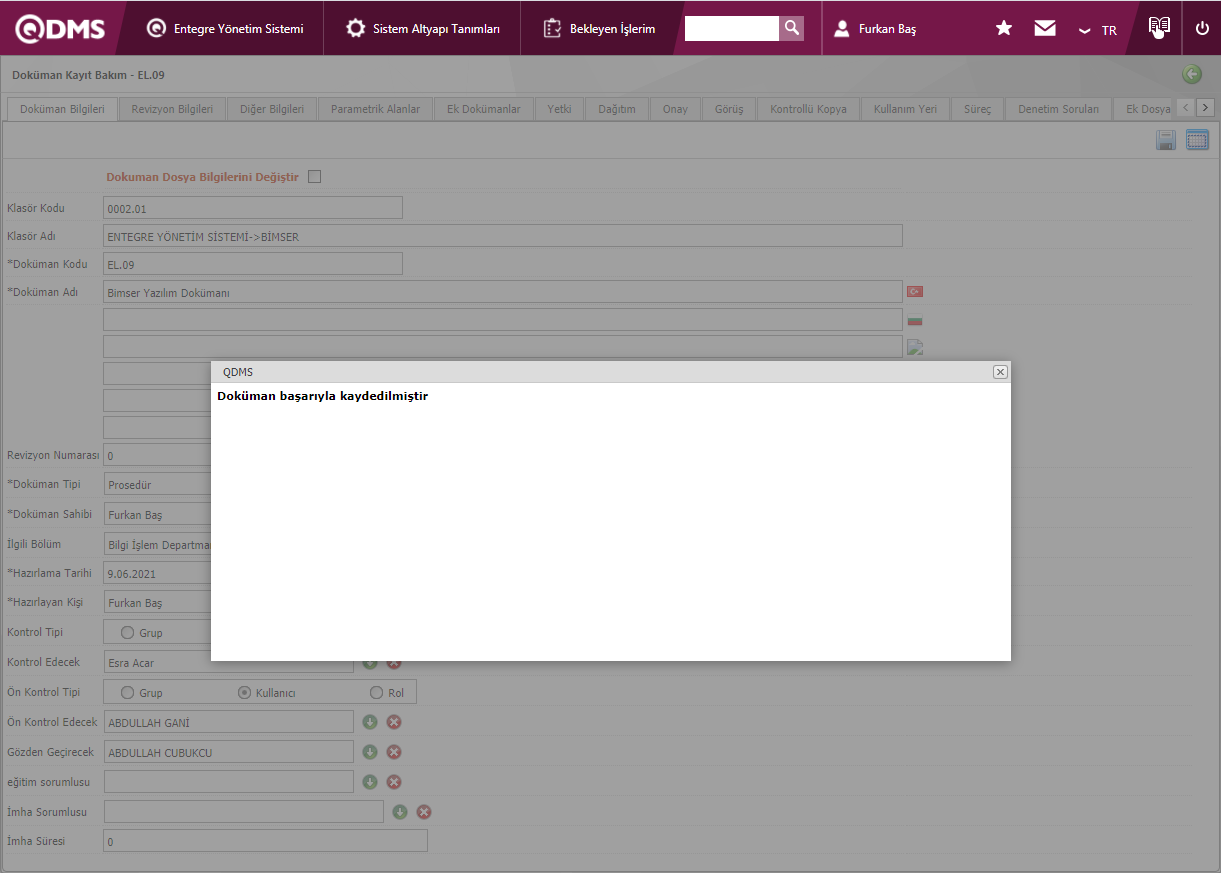Click the Turkish flag next to Doküman Adı
This screenshot has width=1221, height=873.
click(x=914, y=292)
